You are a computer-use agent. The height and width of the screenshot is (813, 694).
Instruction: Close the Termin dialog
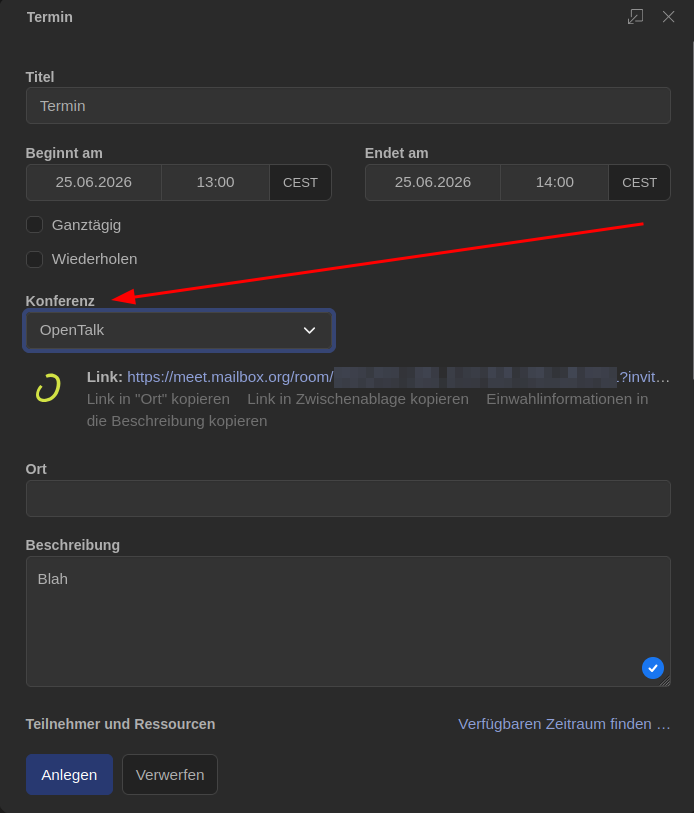(x=669, y=17)
